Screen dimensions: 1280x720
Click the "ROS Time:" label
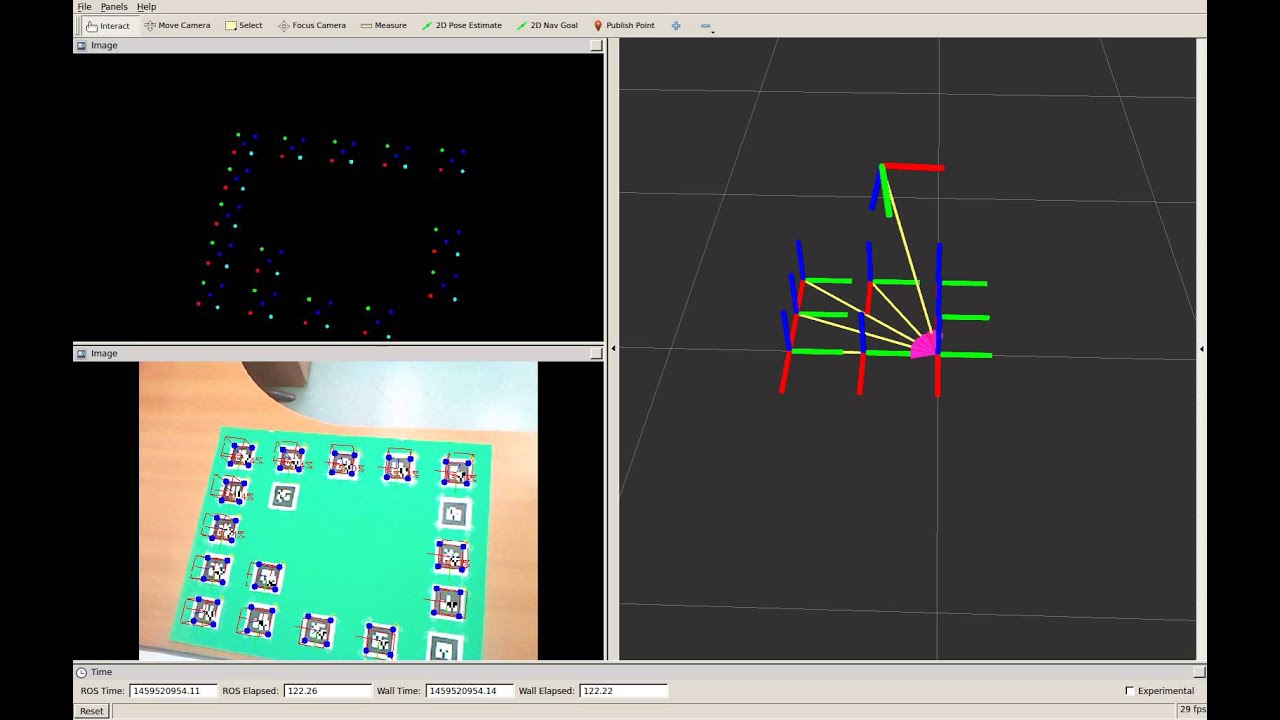(x=103, y=691)
